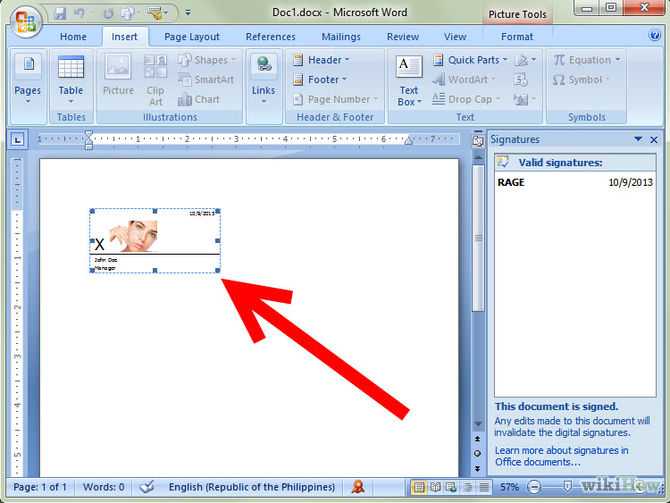Click the Clip Art icon
Screen dimensions: 670x503
156,80
